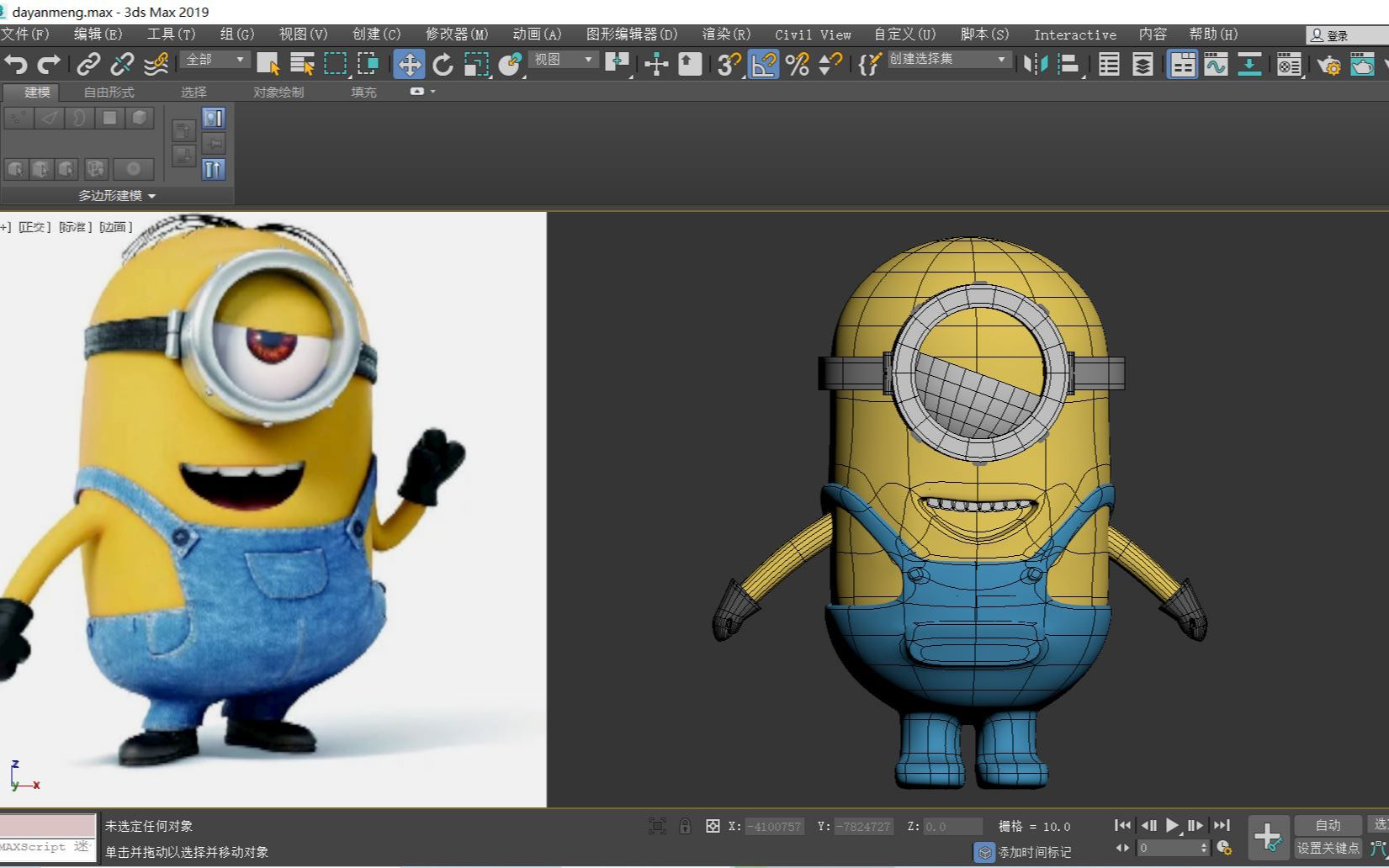1389x868 pixels.
Task: Open the 文件(F) menu
Action: pyautogui.click(x=24, y=34)
